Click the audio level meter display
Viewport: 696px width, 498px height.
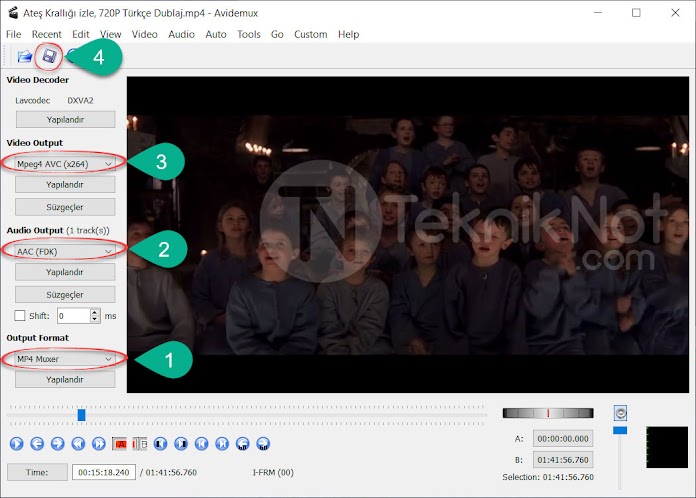coord(667,447)
